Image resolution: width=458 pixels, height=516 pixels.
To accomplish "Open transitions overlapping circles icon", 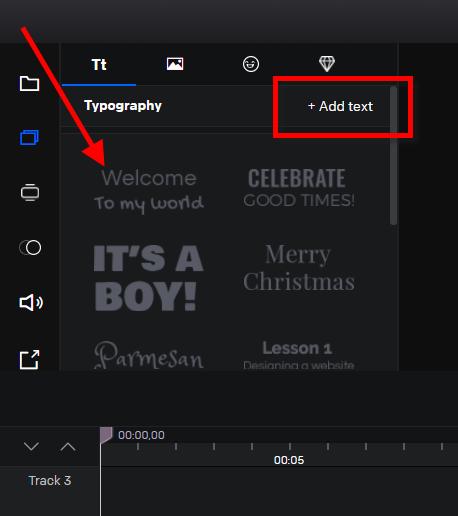I will pos(30,248).
